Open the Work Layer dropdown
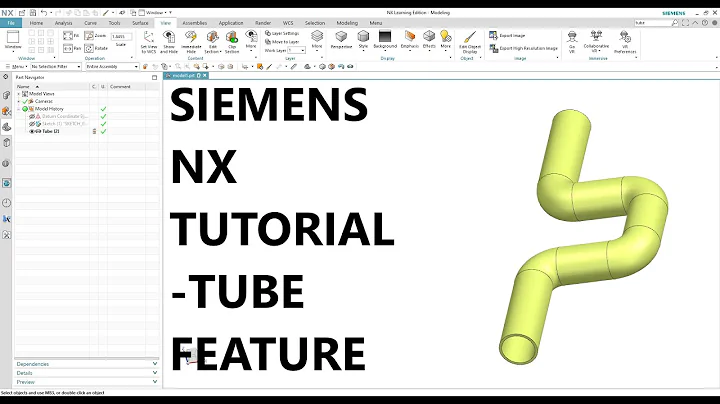The height and width of the screenshot is (404, 720). [297, 50]
